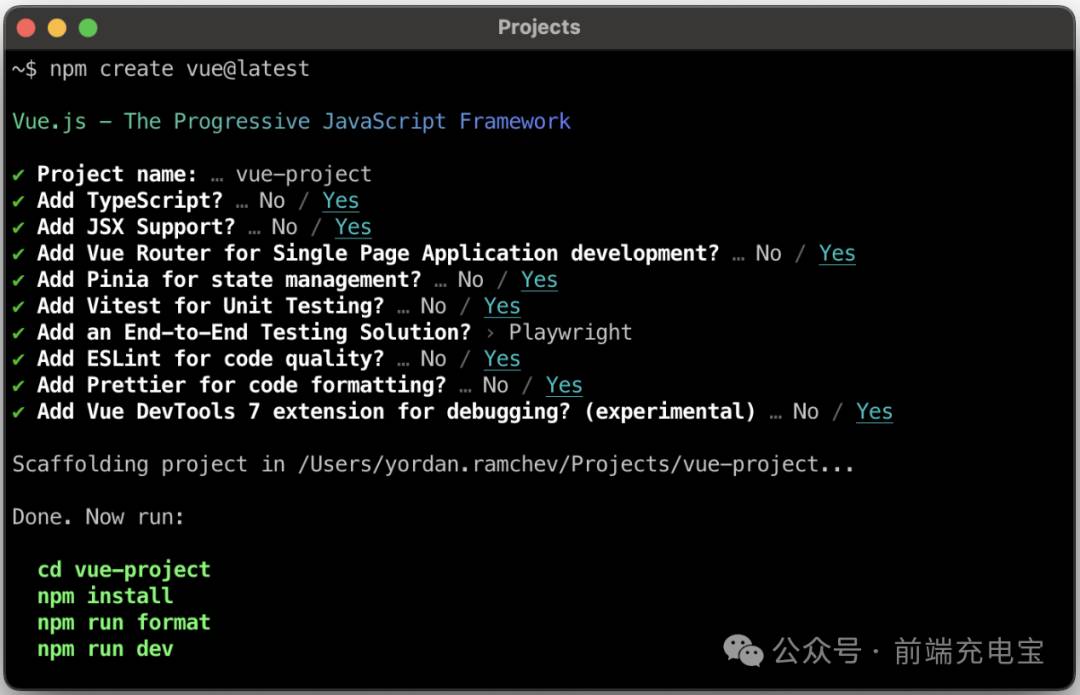Click the 'Add JSX Support?' question text
The width and height of the screenshot is (1080, 695).
click(x=136, y=227)
